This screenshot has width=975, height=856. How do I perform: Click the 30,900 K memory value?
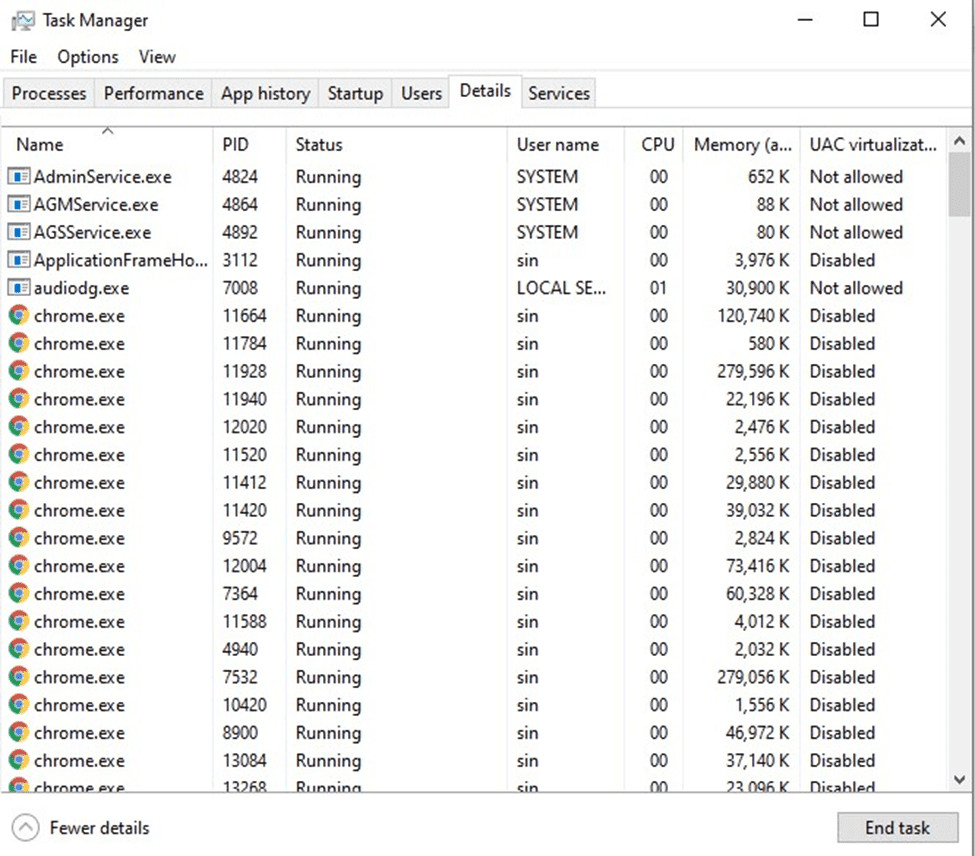tap(757, 288)
